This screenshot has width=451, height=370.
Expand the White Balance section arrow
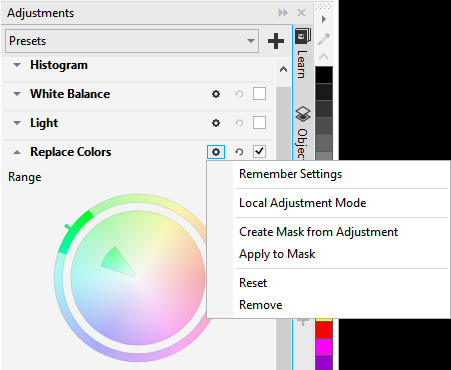(17, 94)
